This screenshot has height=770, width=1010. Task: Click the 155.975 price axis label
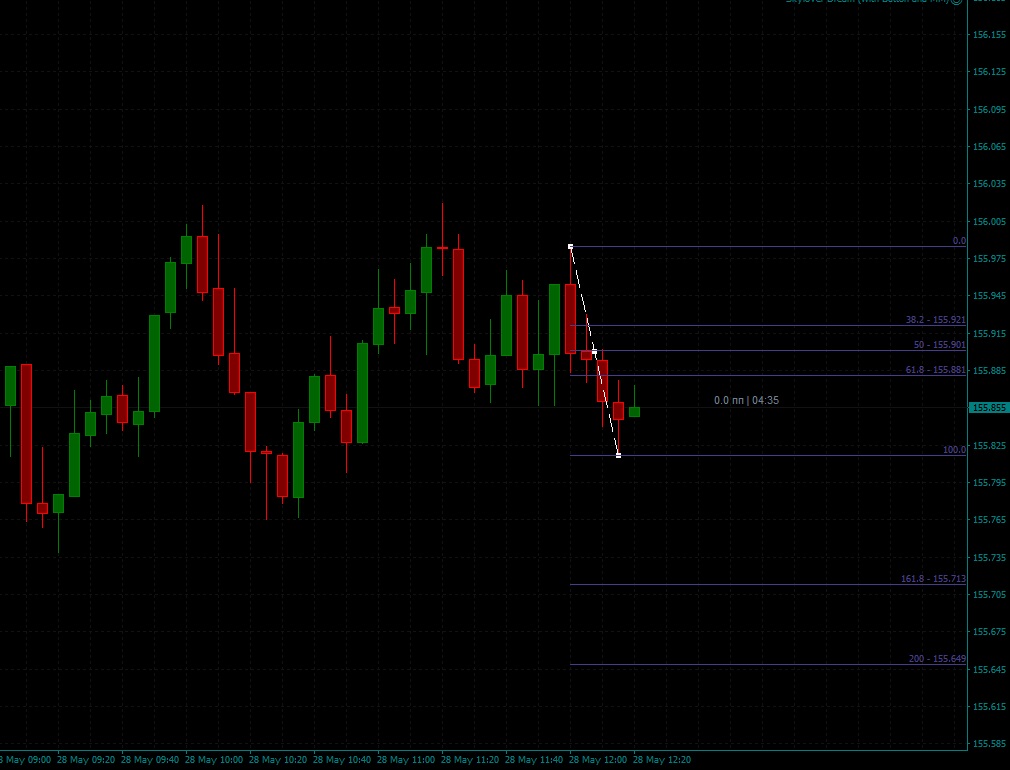tap(989, 259)
